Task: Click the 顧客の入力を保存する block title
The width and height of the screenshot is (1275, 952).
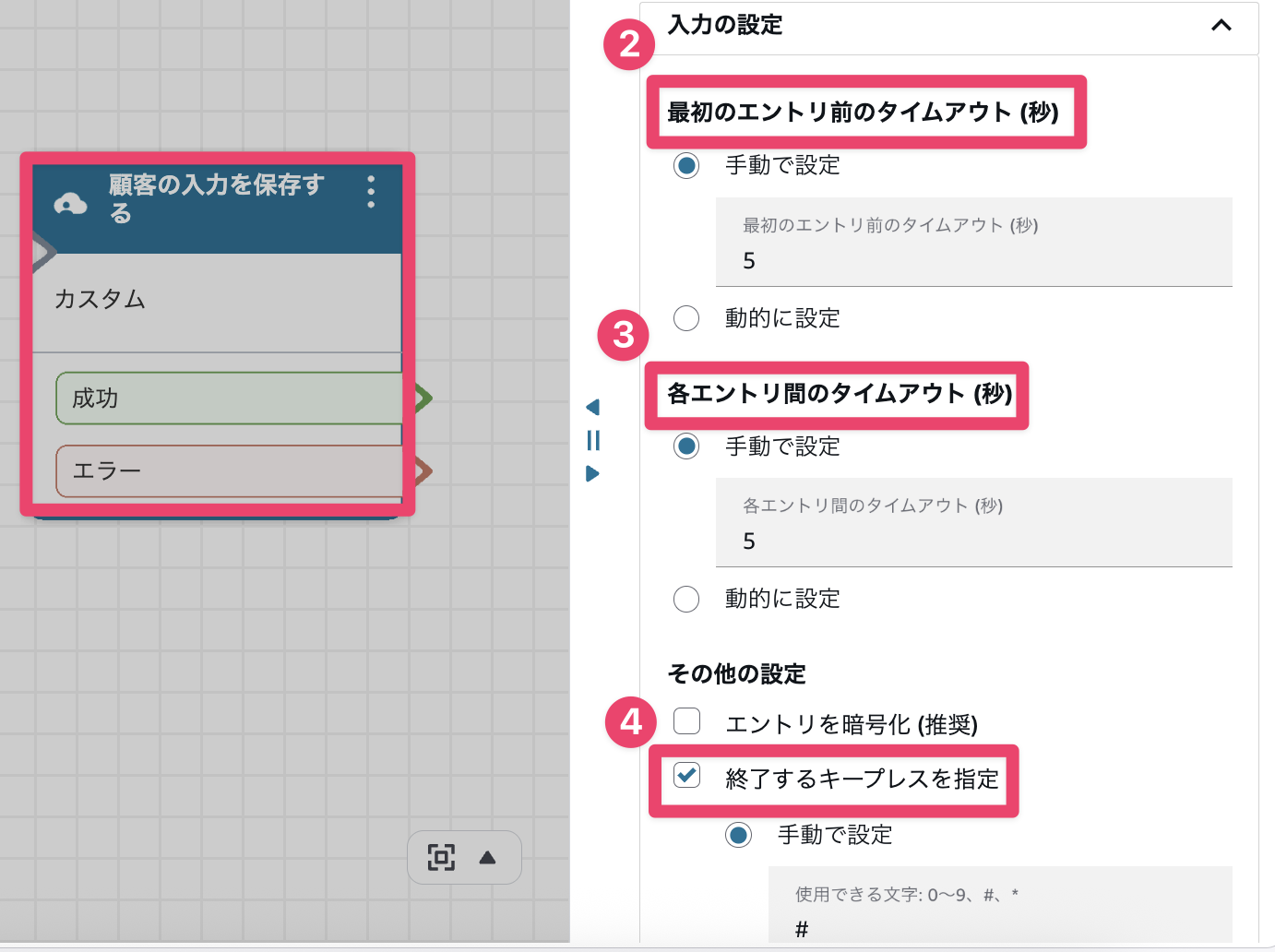Action: point(217,198)
